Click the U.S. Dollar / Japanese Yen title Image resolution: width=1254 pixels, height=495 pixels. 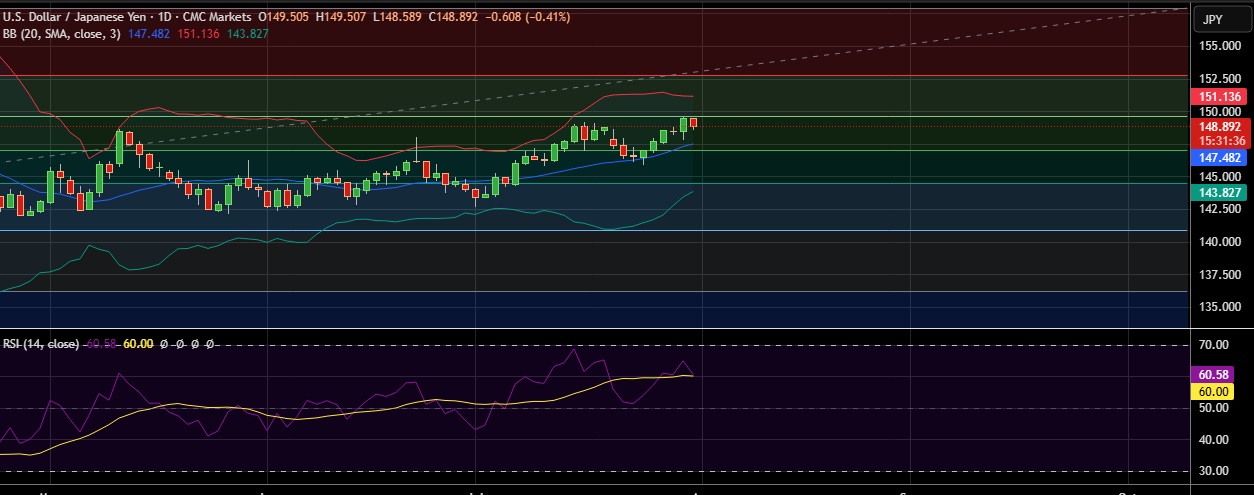click(72, 17)
